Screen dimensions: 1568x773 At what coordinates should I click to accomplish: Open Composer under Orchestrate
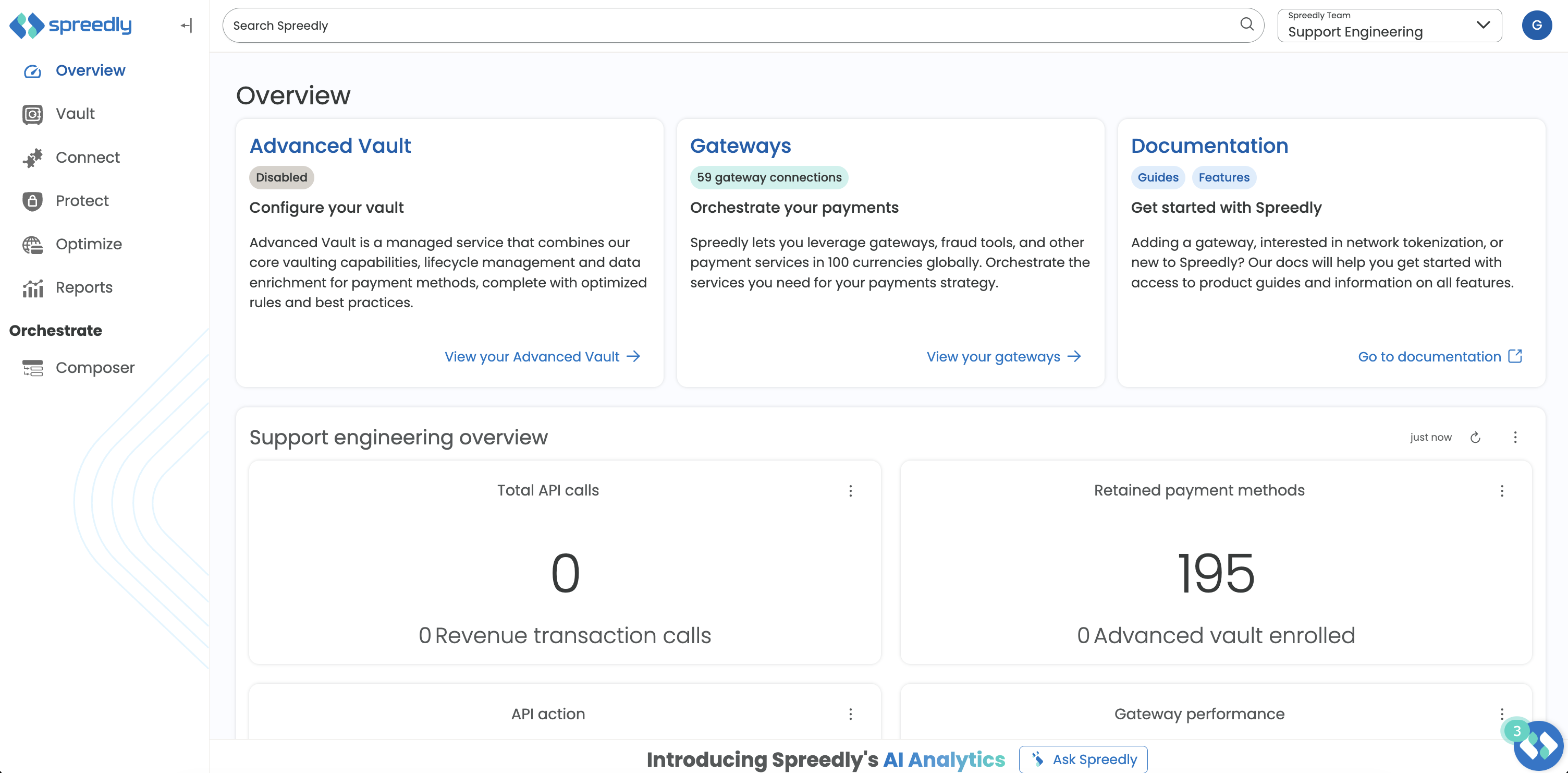point(95,368)
